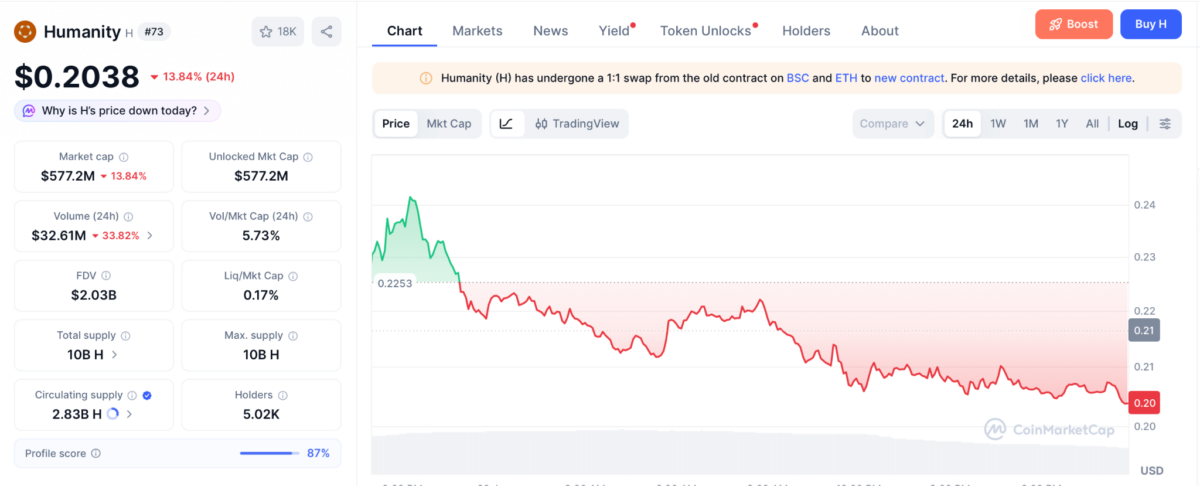Open the 'click here' details link

(x=1106, y=78)
